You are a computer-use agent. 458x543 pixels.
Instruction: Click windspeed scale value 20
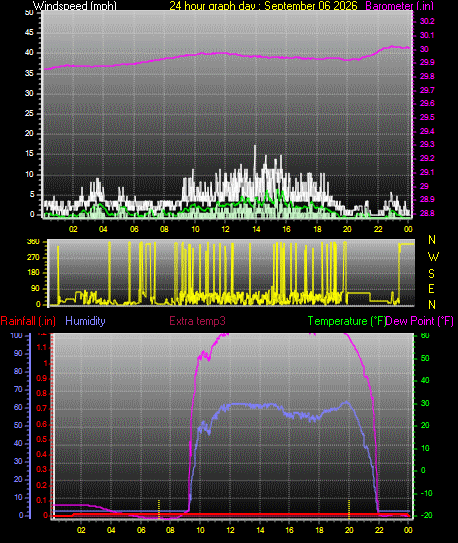coord(29,134)
